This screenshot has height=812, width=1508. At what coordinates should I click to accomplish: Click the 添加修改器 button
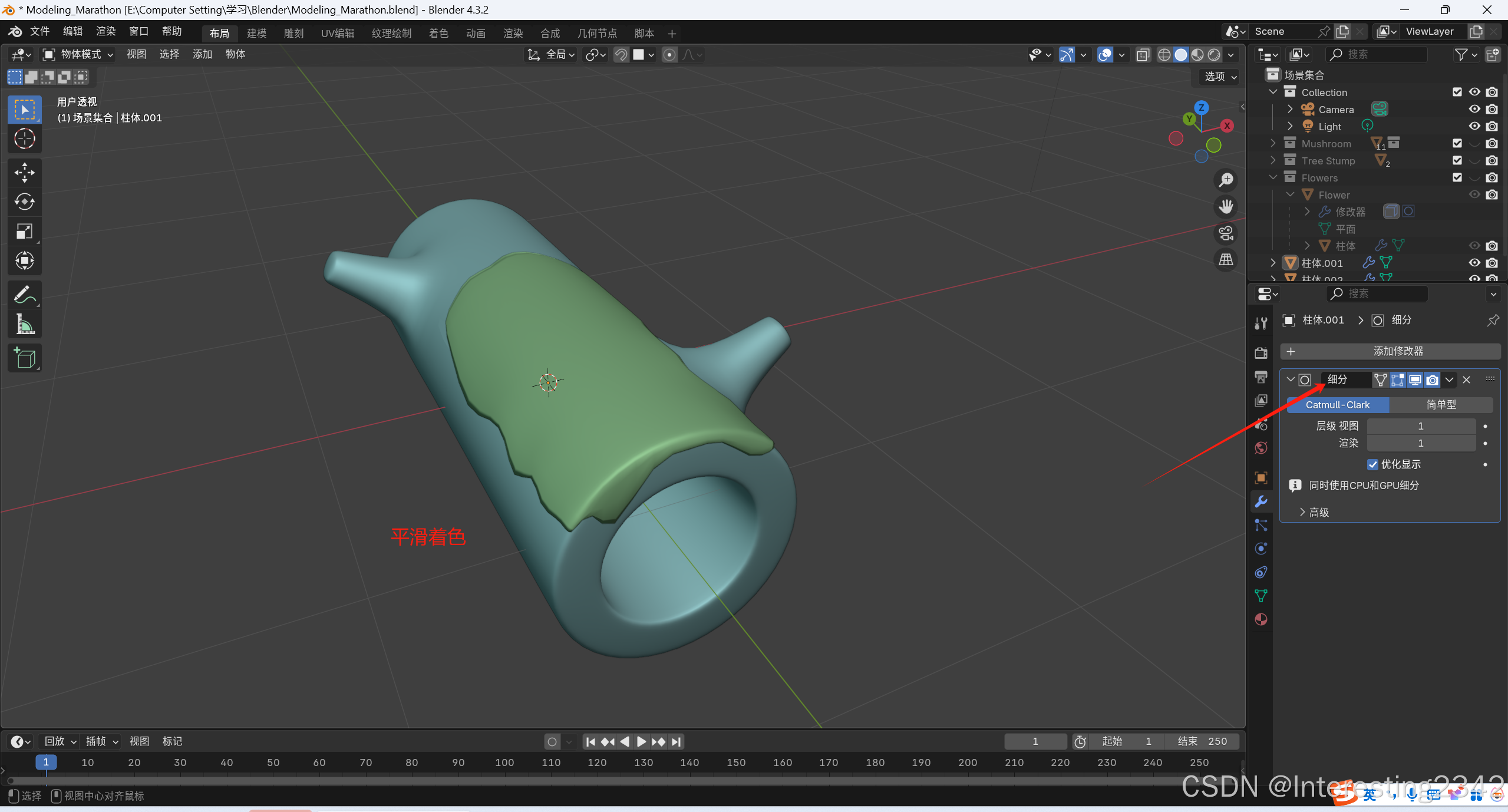point(1390,351)
